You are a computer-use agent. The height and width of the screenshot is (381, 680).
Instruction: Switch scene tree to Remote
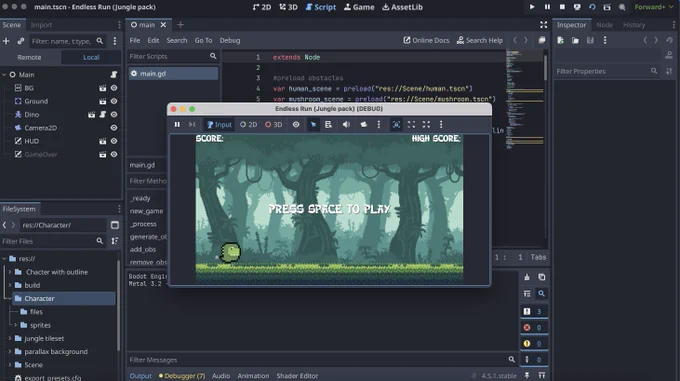[29, 57]
